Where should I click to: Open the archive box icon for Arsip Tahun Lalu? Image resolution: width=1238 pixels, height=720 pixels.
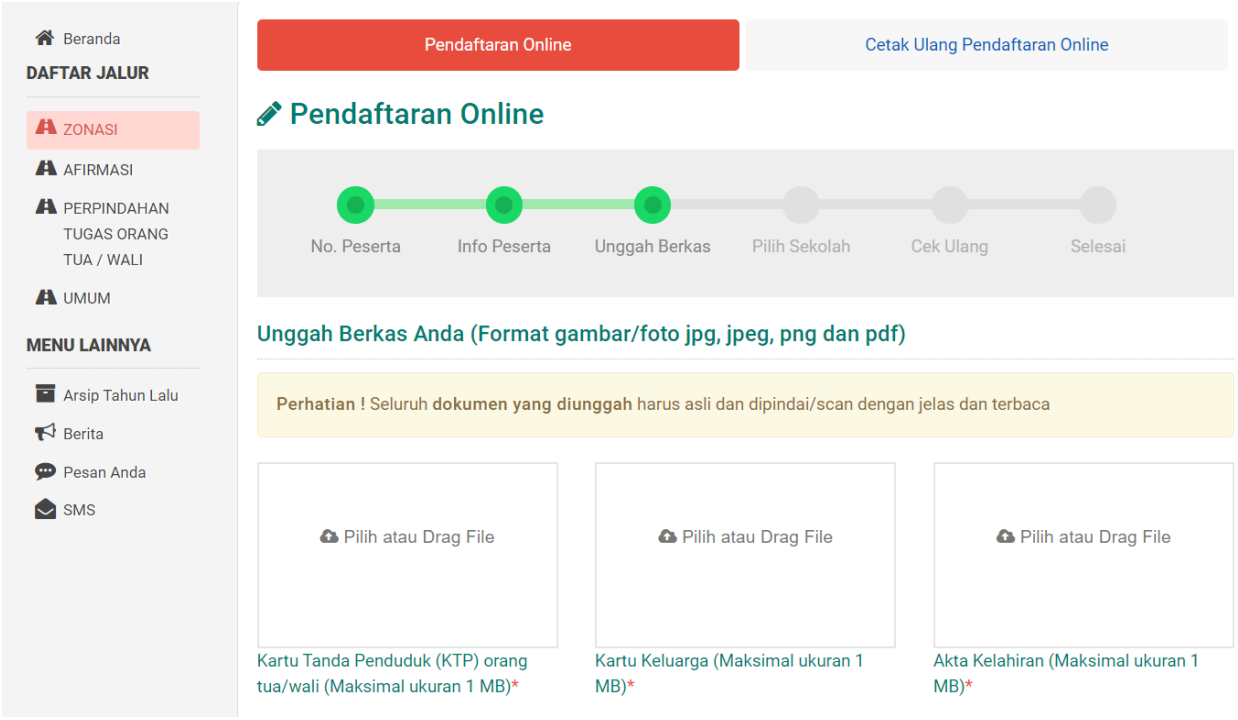(46, 394)
